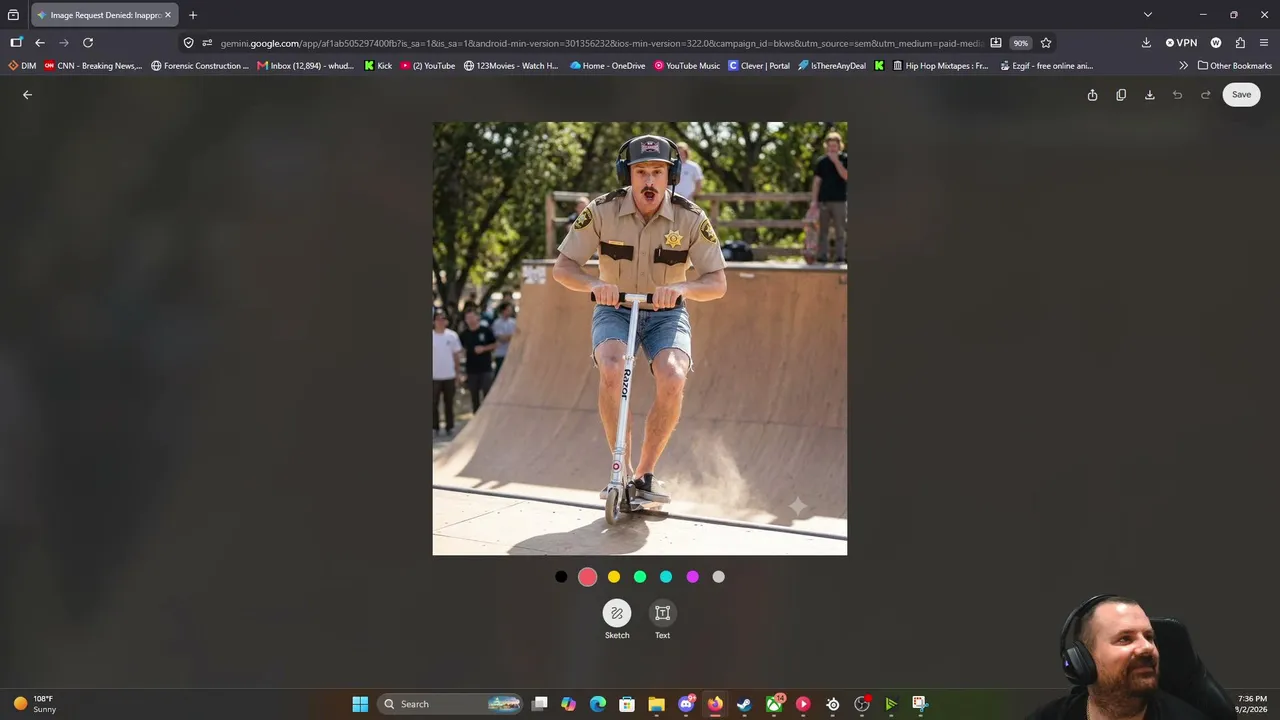
Task: Open the IsThereAnyDeal bookmark
Action: 833,66
